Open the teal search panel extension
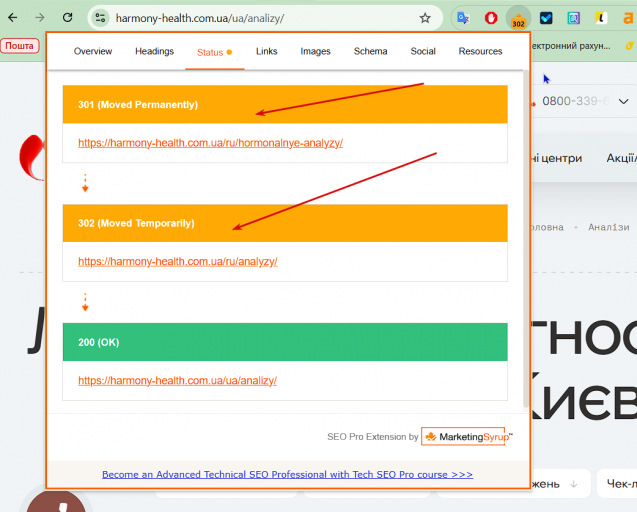Screen dimensions: 637x512 (x=573, y=18)
